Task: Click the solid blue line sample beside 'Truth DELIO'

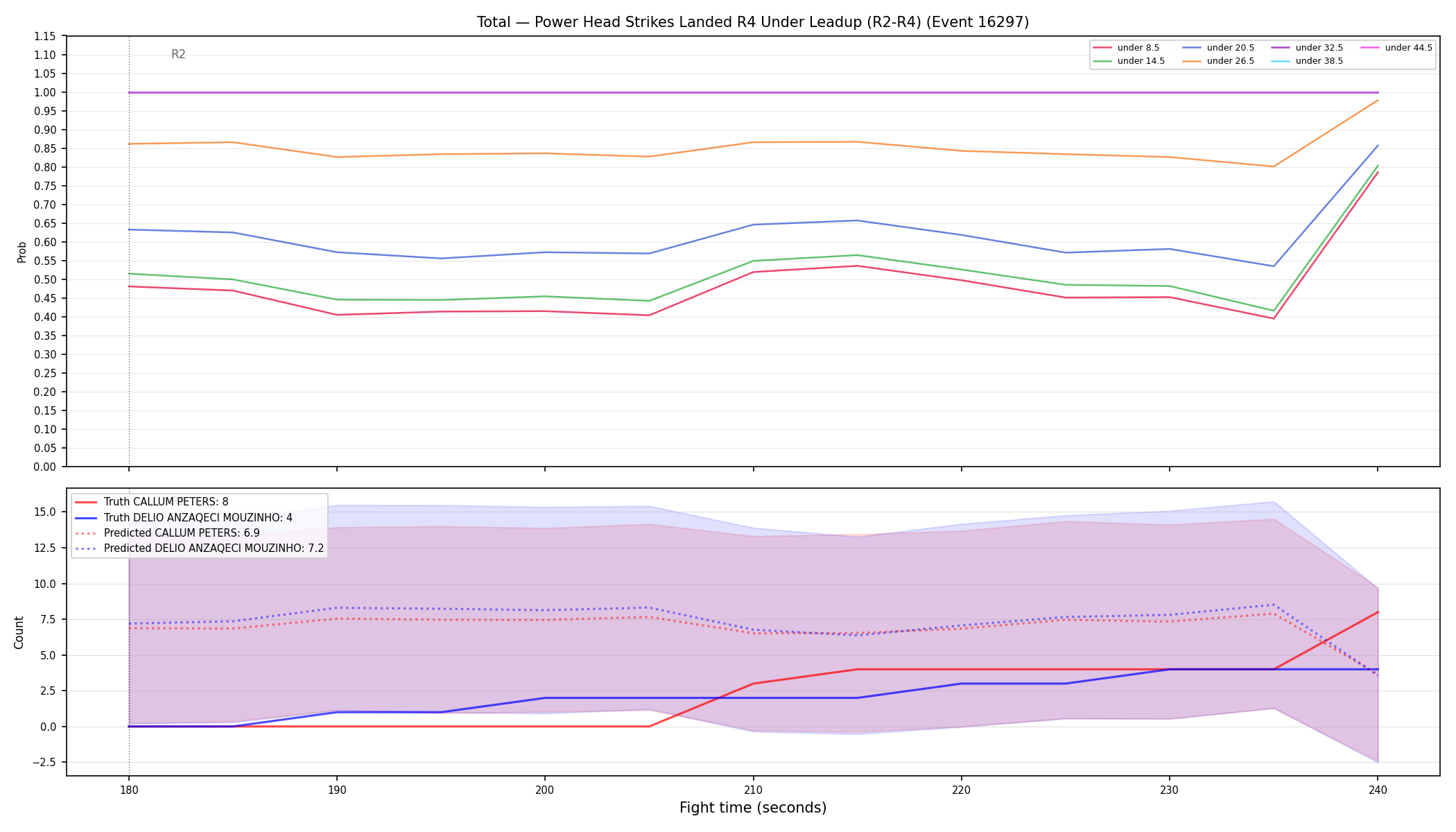Action: (x=85, y=517)
